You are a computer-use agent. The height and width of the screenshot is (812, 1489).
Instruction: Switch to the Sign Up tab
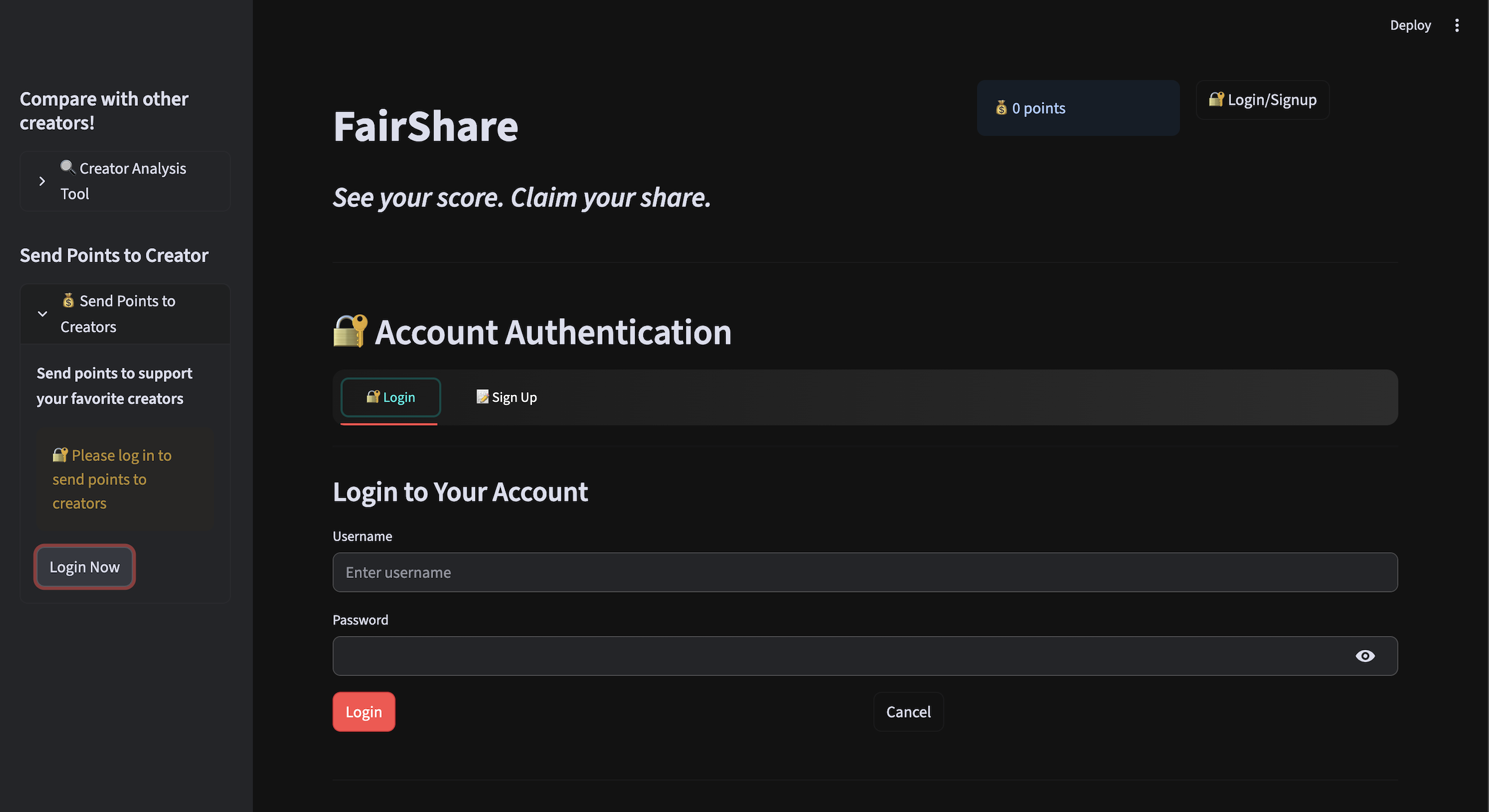pos(507,397)
